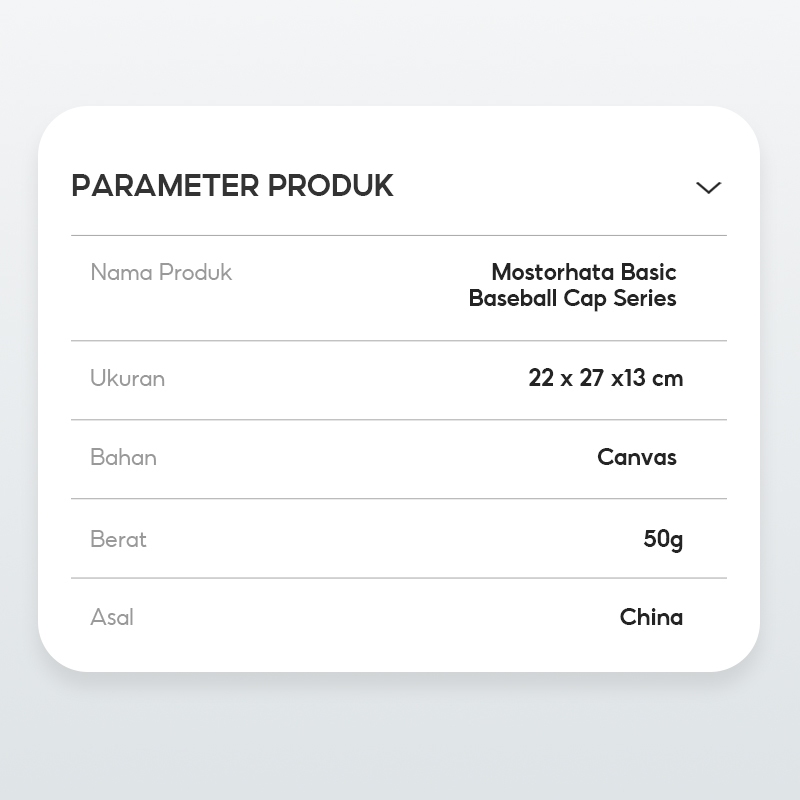This screenshot has width=800, height=800.
Task: Click 'Mostorhata Basic' on the first line
Action: point(584,272)
